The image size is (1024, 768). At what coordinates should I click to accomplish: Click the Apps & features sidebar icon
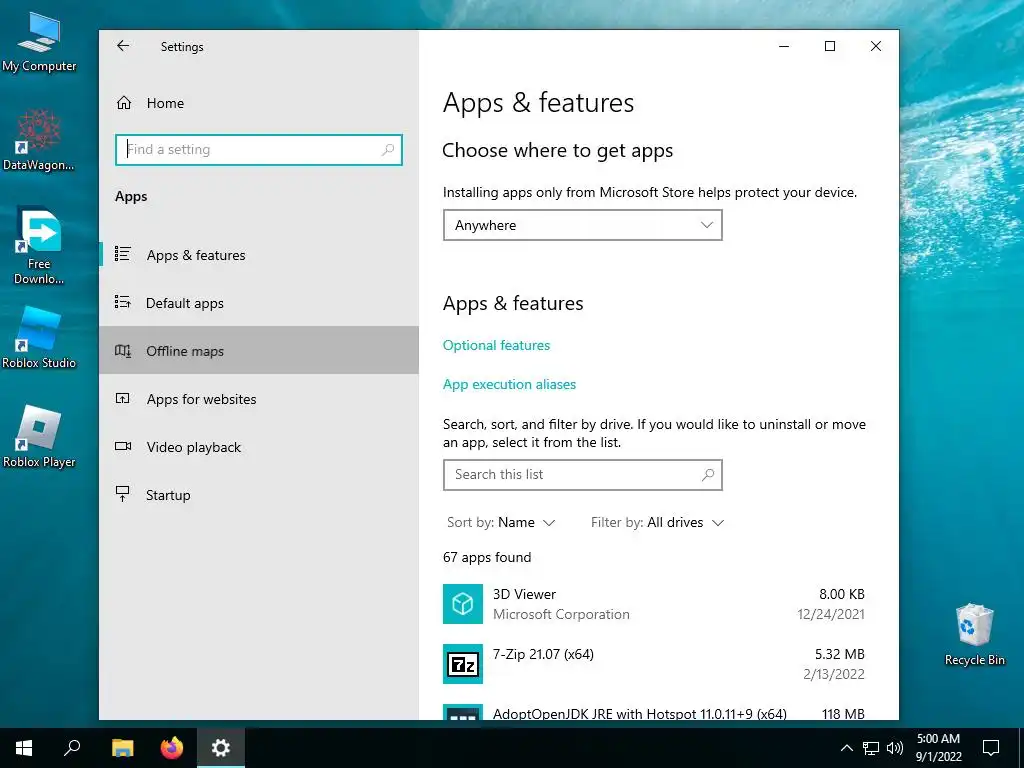[123, 253]
